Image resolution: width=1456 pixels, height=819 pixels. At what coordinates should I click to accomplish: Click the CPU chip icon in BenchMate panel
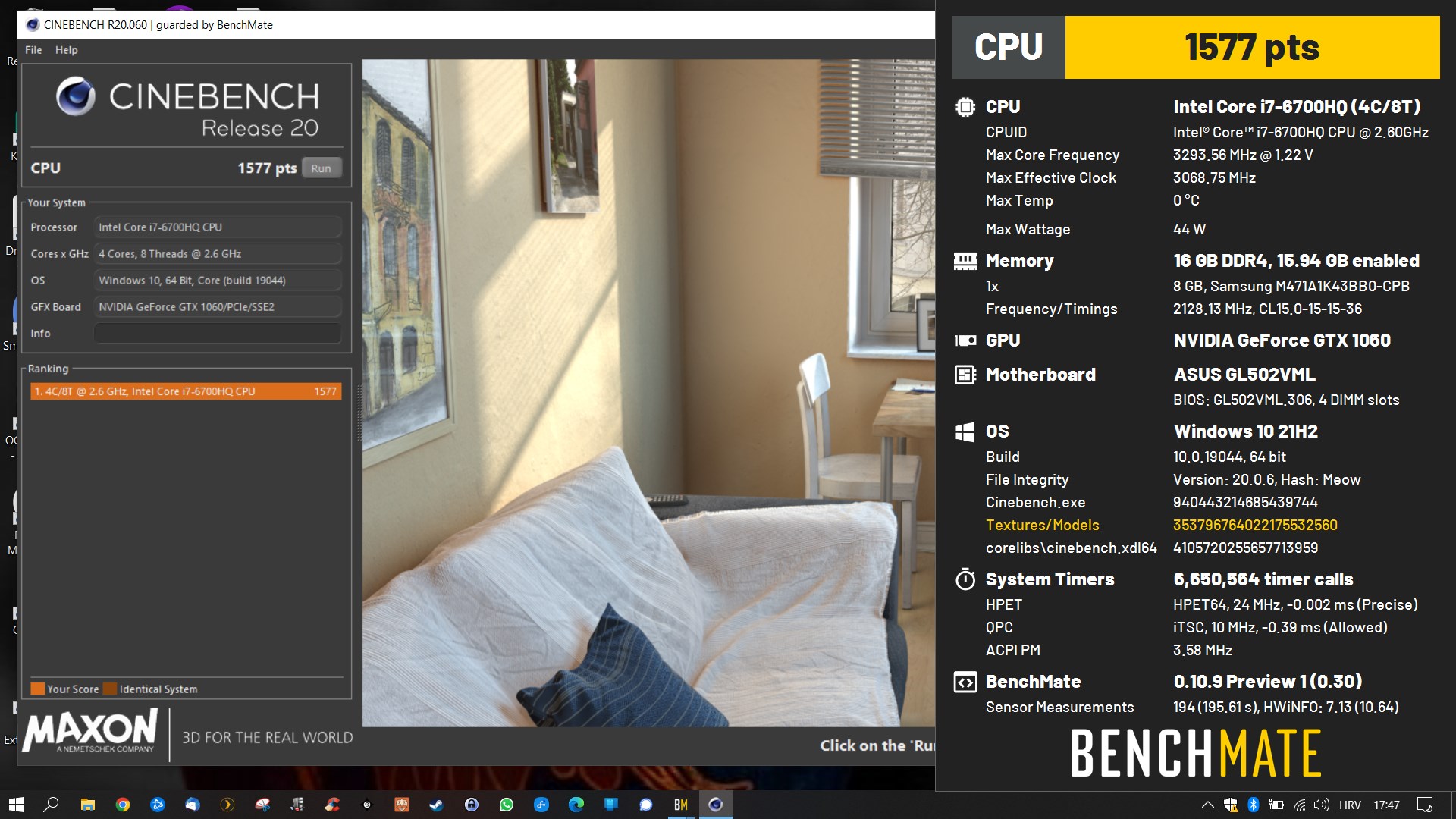pos(965,107)
